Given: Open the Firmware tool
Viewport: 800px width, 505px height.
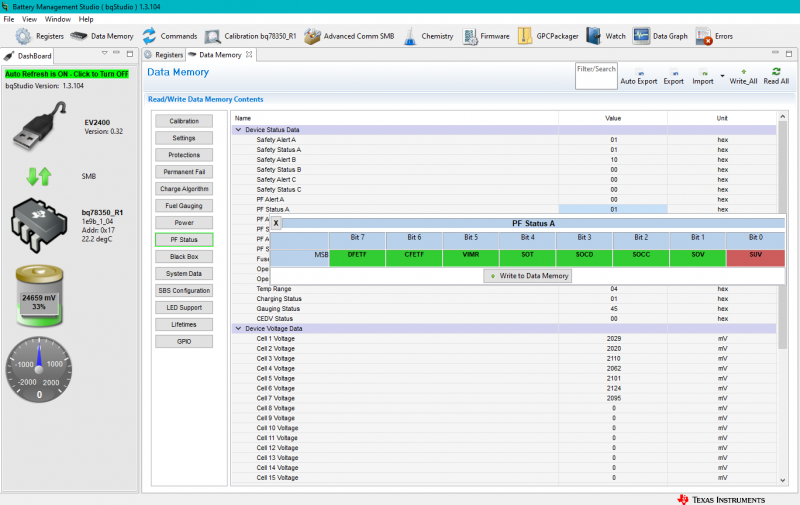Looking at the screenshot, I should tap(485, 36).
